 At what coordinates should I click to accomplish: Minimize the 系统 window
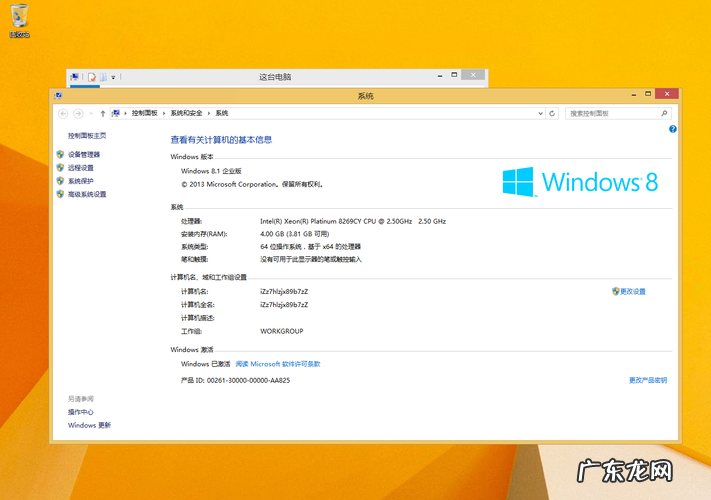tap(633, 94)
